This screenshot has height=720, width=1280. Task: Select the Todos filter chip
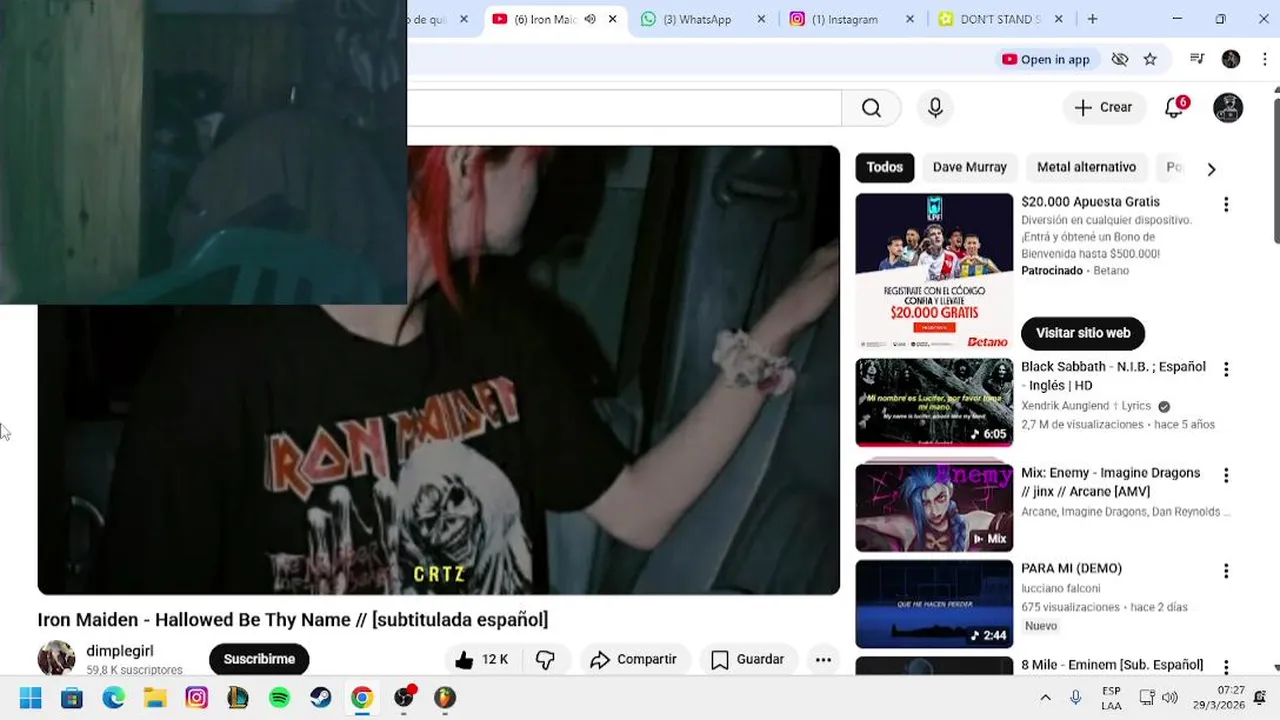pyautogui.click(x=884, y=167)
